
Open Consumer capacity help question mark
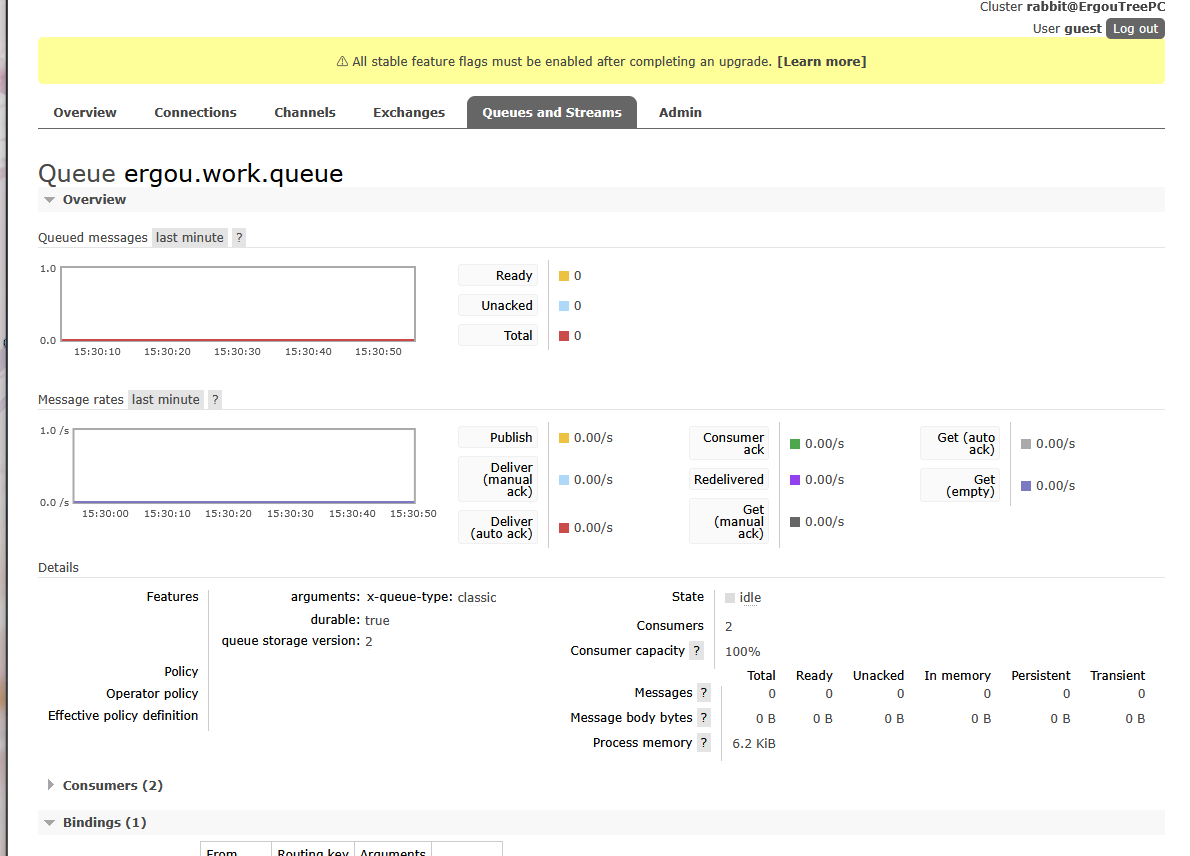coord(696,651)
